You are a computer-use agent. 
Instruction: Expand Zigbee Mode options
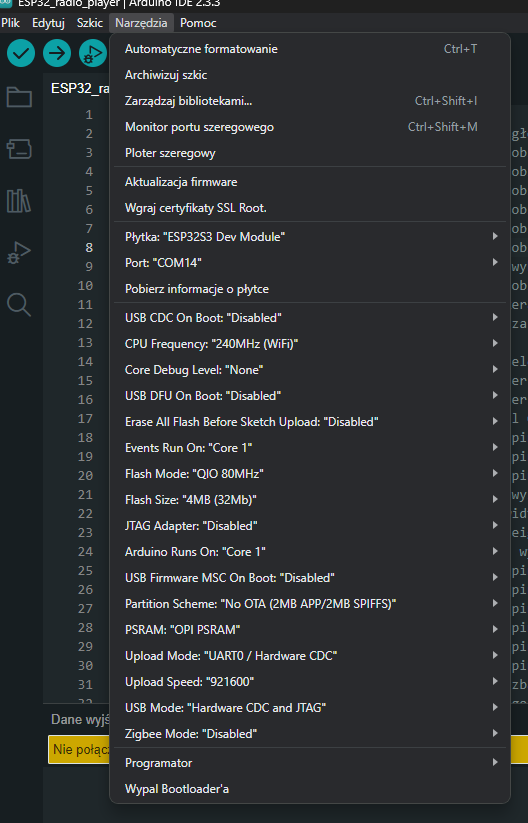[x=310, y=733]
